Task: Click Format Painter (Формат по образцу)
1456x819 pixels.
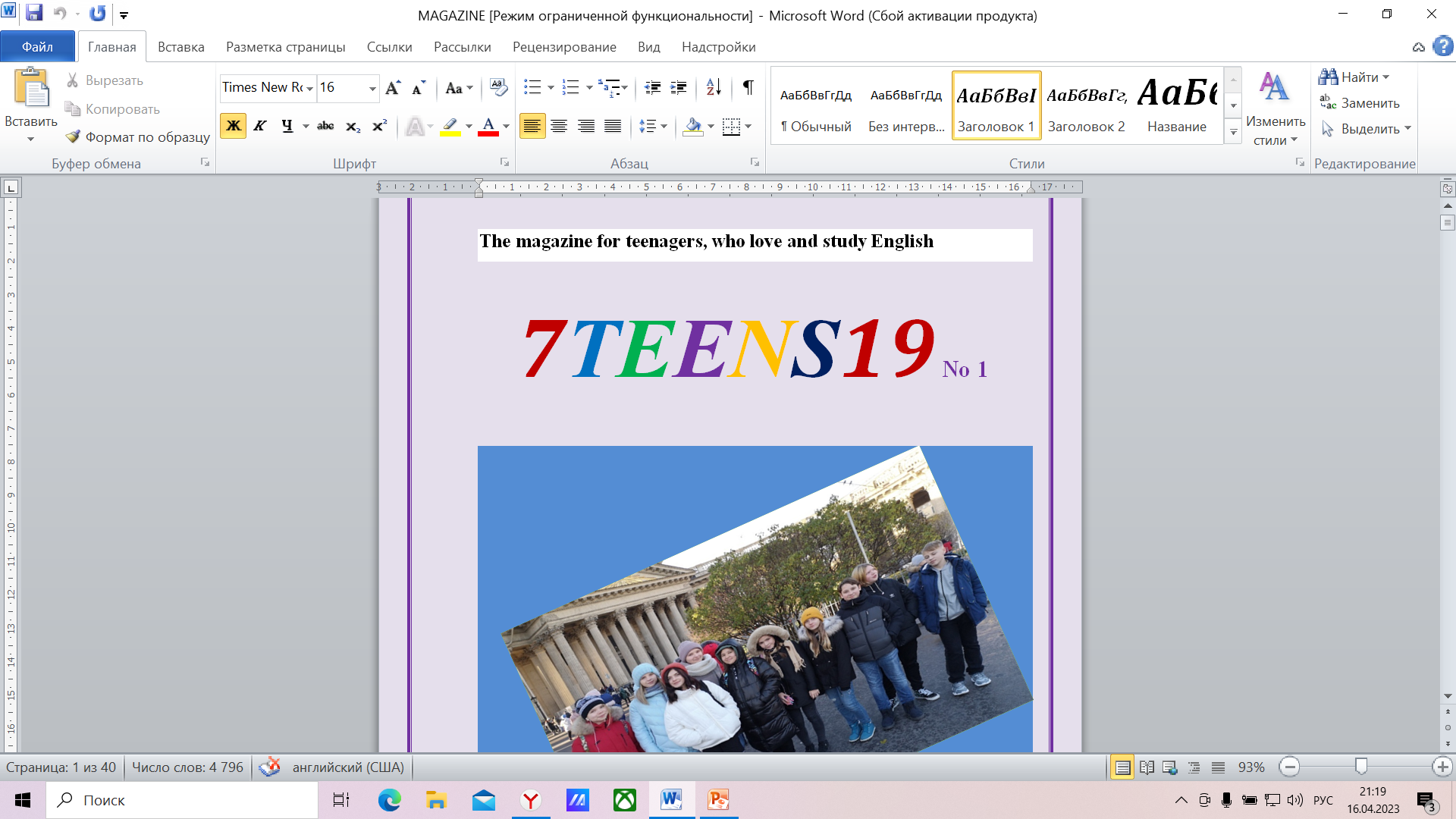Action: [137, 136]
